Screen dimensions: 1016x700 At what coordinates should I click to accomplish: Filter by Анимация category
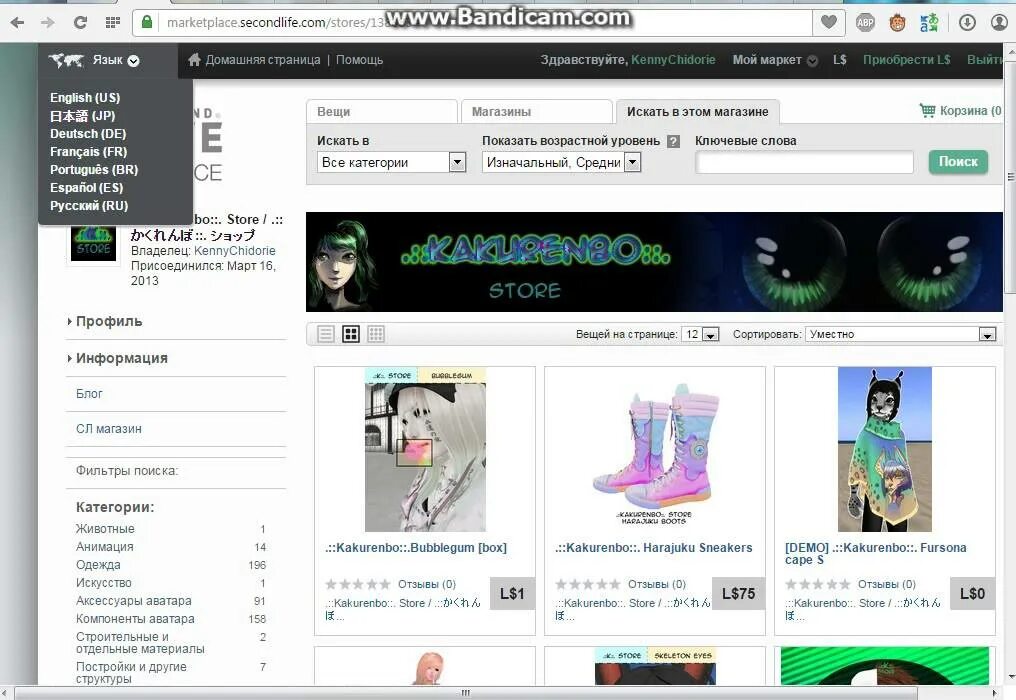pos(104,547)
